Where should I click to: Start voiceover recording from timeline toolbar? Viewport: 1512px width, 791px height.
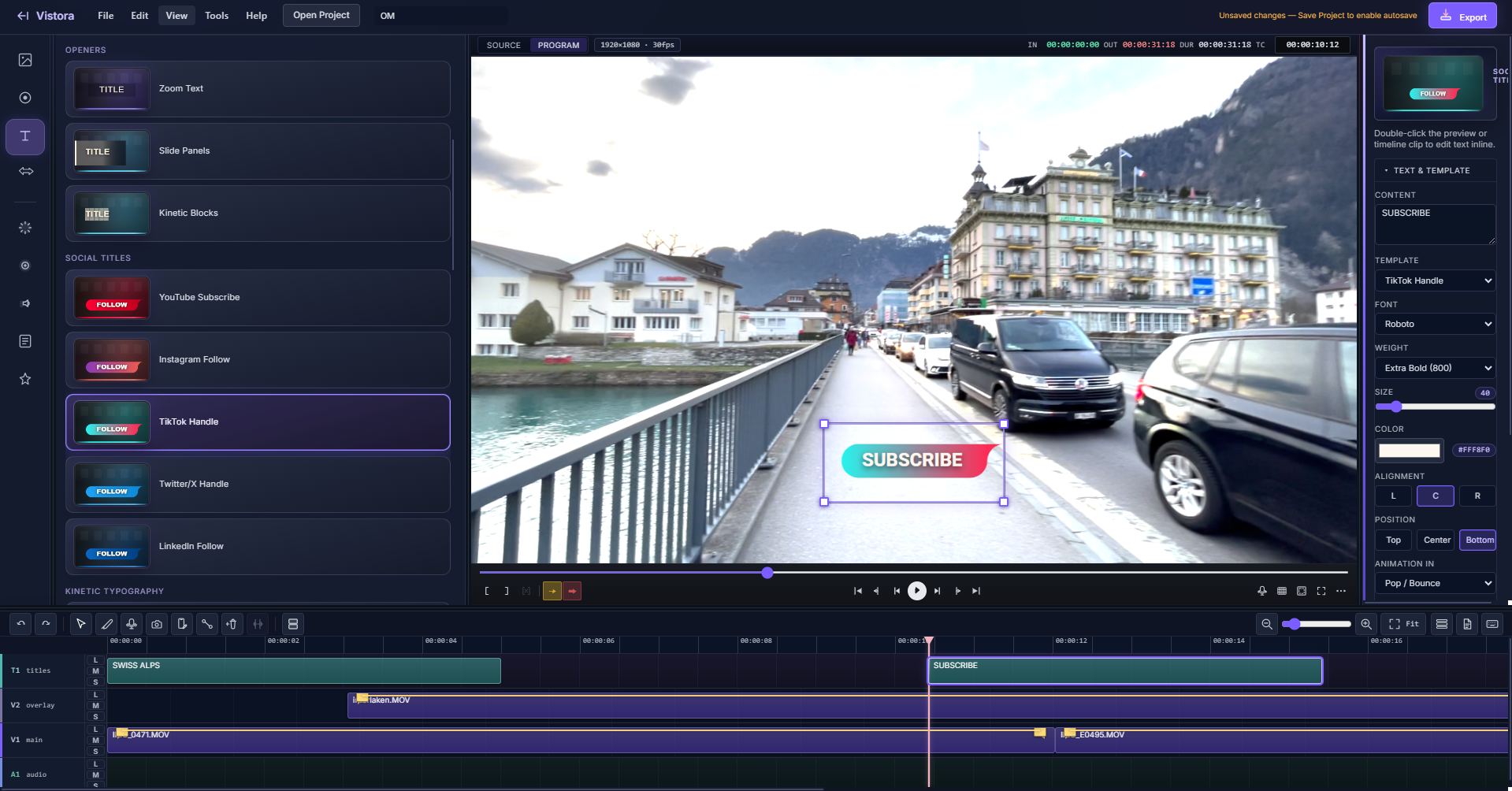click(x=132, y=624)
